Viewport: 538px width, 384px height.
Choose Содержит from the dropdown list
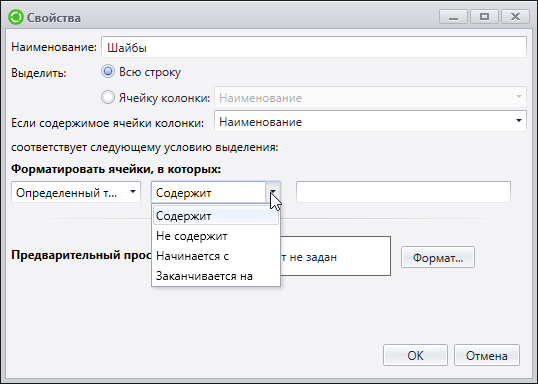[216, 216]
